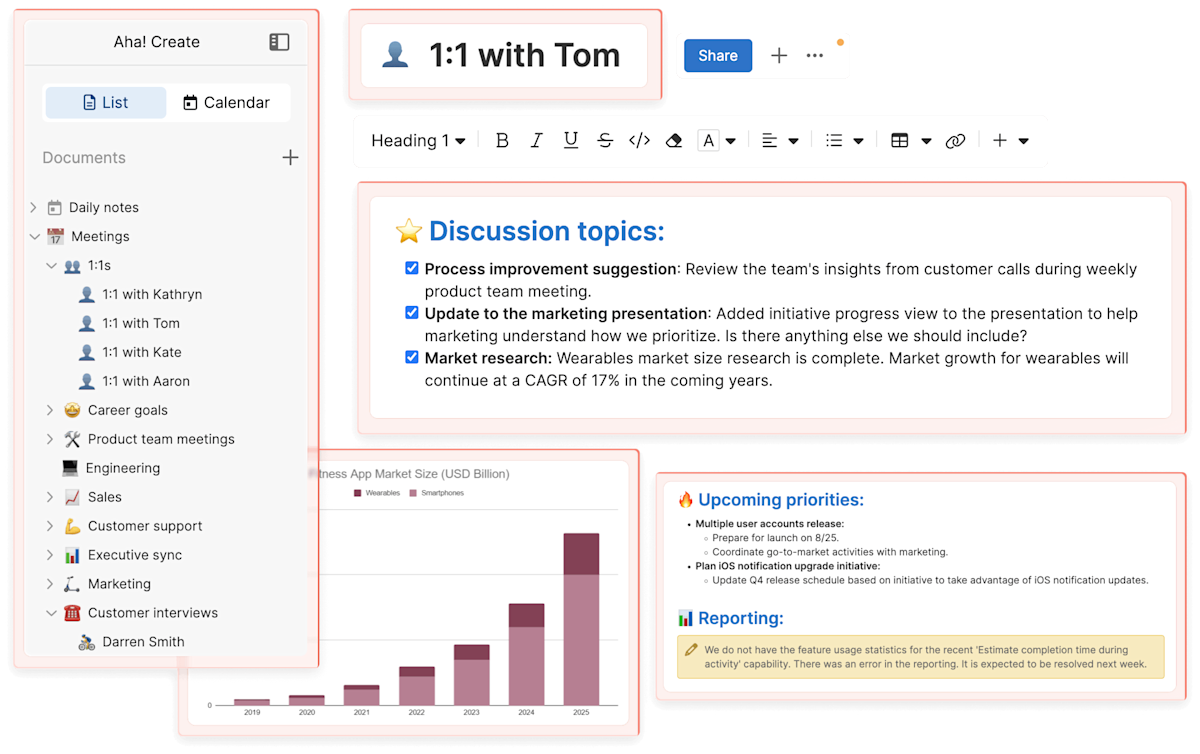Click the star emoji by Discussion topics
The image size is (1200, 754).
tap(409, 231)
